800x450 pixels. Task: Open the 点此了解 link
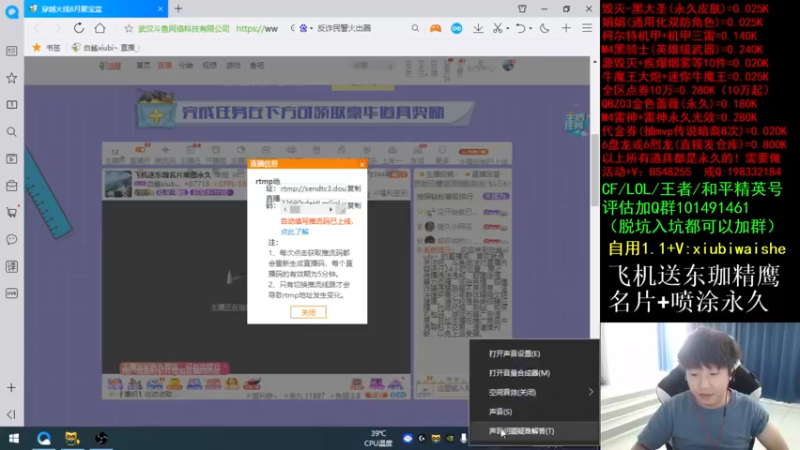[294, 232]
